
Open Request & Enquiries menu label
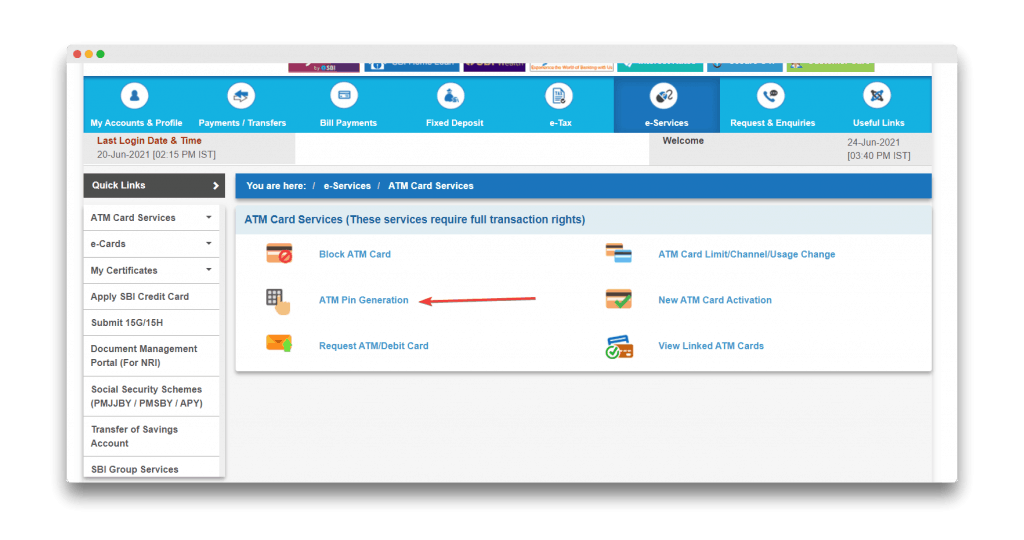(773, 123)
